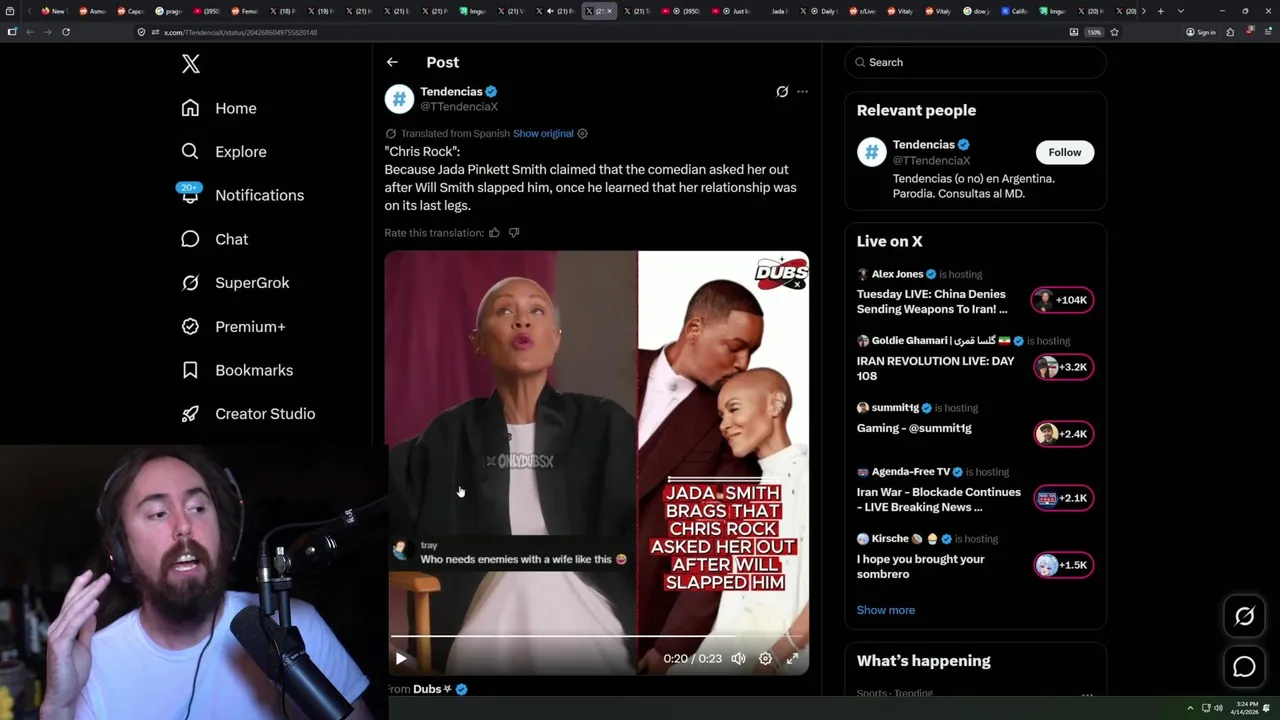Viewport: 1280px width, 720px height.
Task: Open the floating Grok button
Action: click(x=1244, y=616)
